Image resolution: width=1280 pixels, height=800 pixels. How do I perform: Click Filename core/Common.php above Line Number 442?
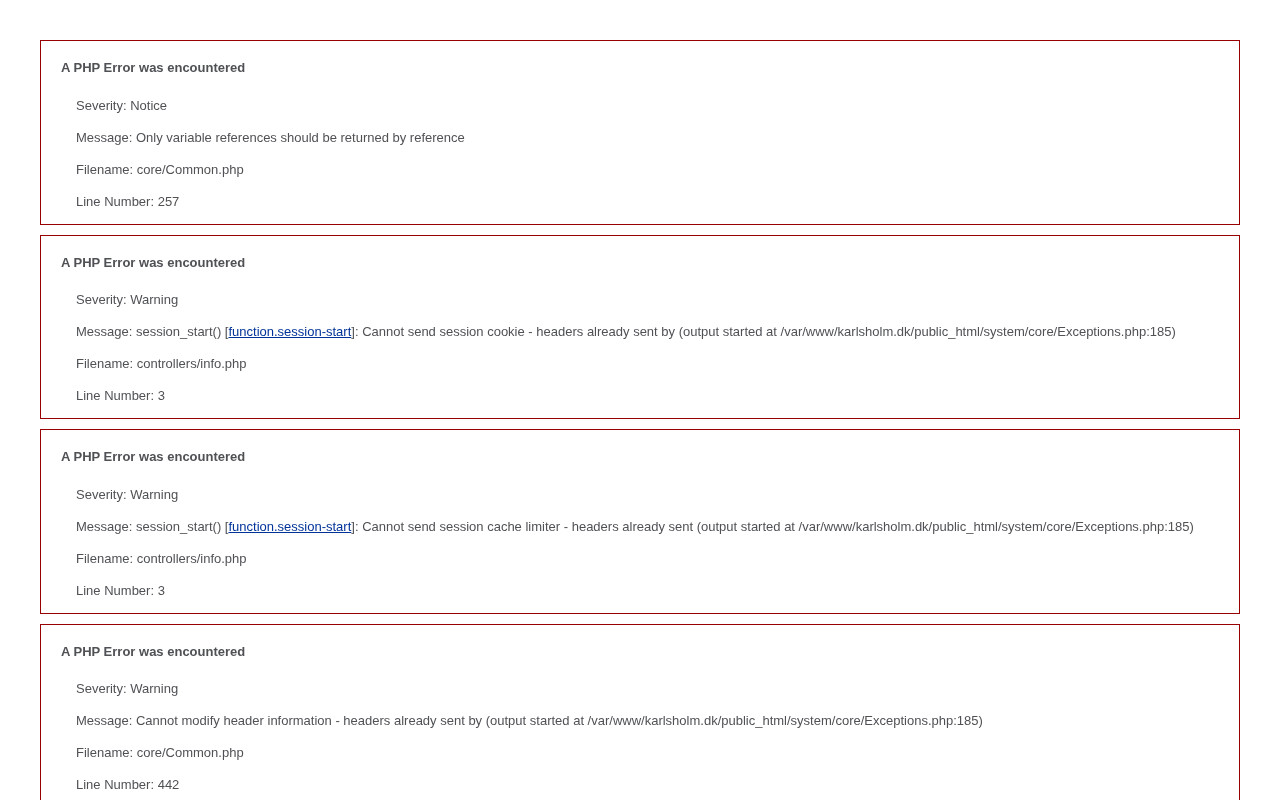(160, 753)
